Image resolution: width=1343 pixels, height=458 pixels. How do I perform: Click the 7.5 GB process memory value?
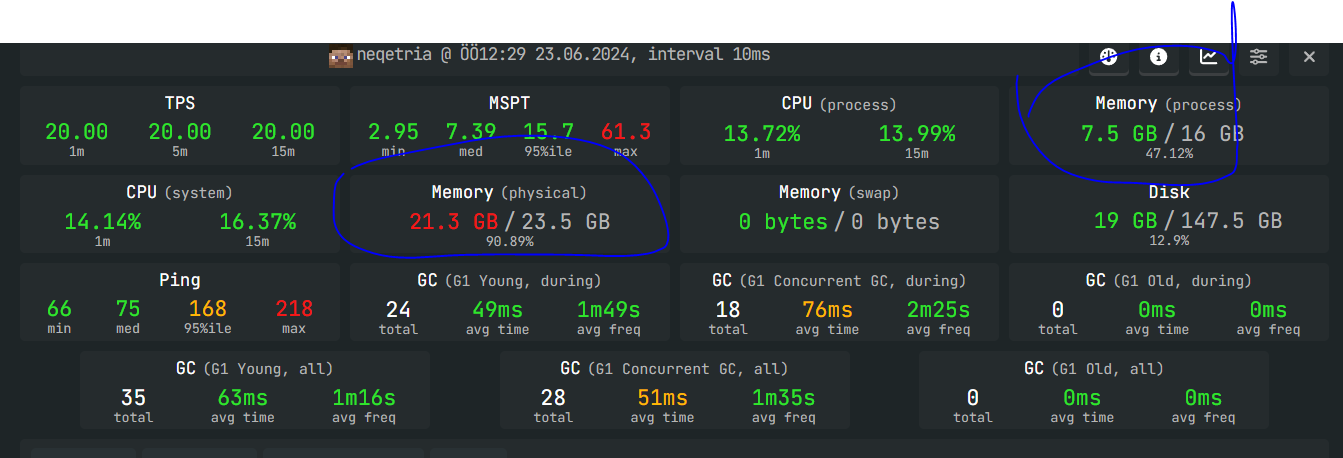click(x=1120, y=134)
